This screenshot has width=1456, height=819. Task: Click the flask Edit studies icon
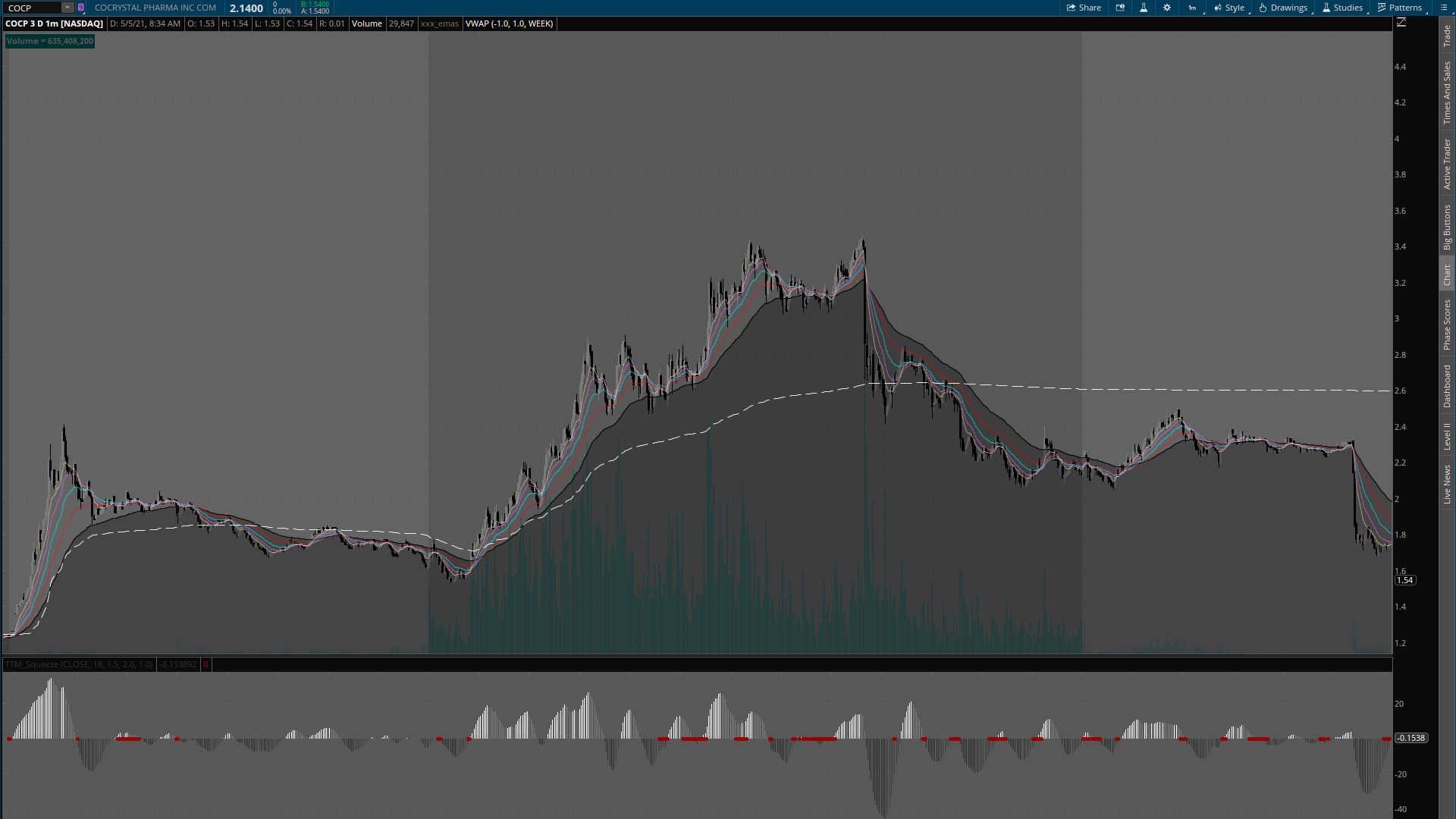(x=1144, y=8)
